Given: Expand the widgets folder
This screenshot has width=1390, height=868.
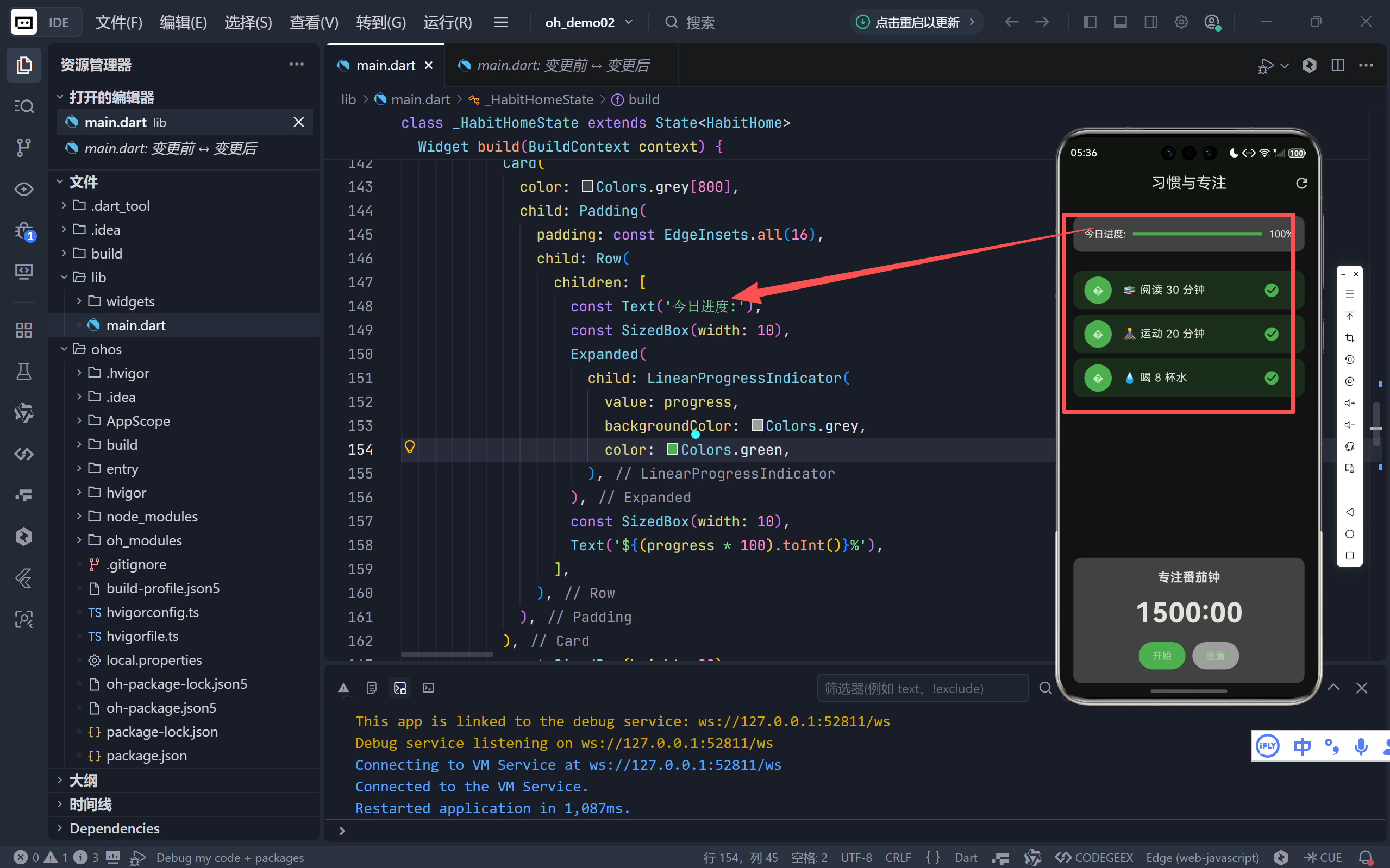Looking at the screenshot, I should coord(130,301).
